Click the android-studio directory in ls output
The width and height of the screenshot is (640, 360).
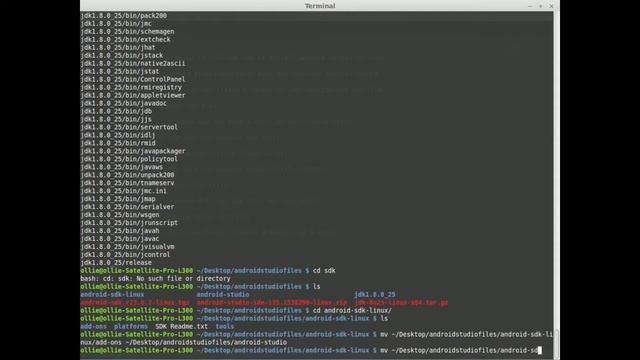223,294
